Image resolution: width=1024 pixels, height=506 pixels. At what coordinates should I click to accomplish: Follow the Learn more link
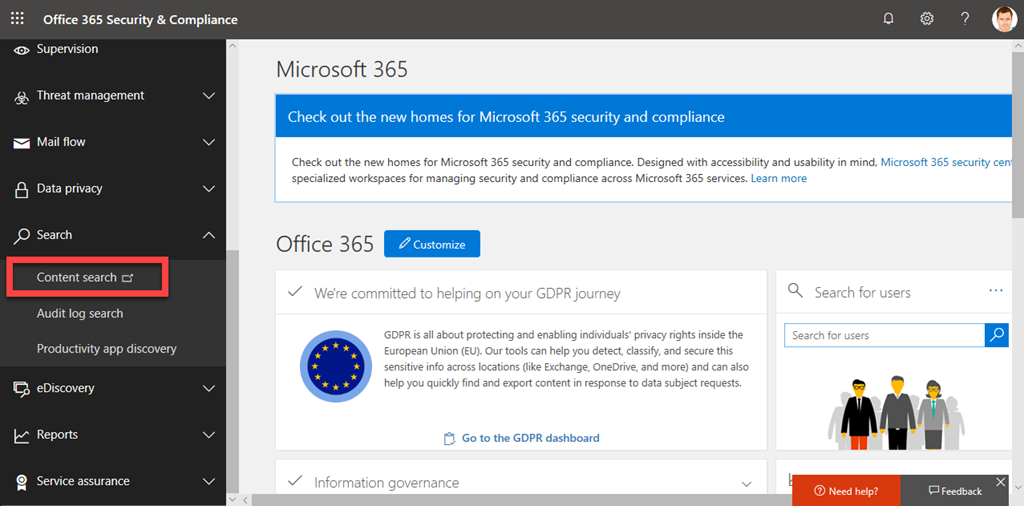778,178
